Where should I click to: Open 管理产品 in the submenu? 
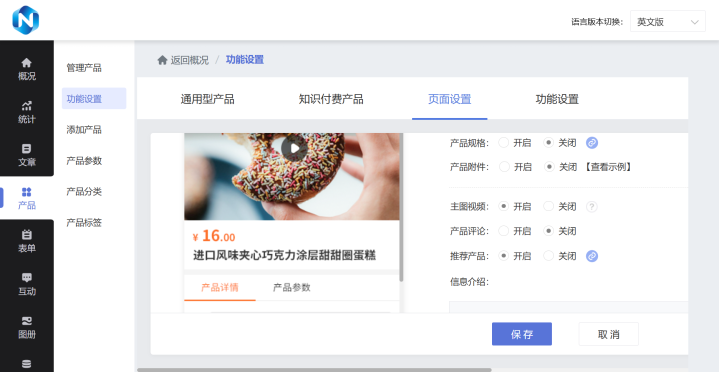[84, 68]
